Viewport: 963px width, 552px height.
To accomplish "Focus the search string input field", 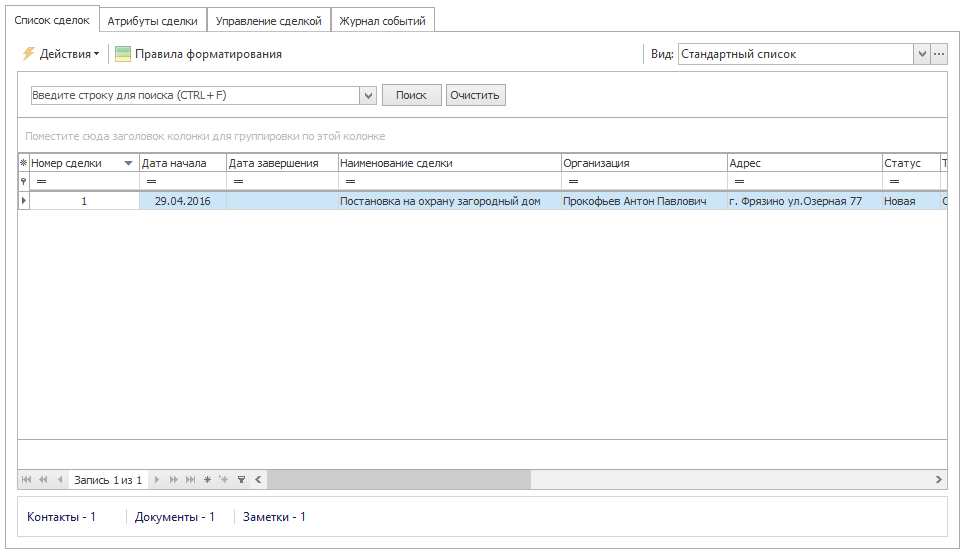I will 195,95.
